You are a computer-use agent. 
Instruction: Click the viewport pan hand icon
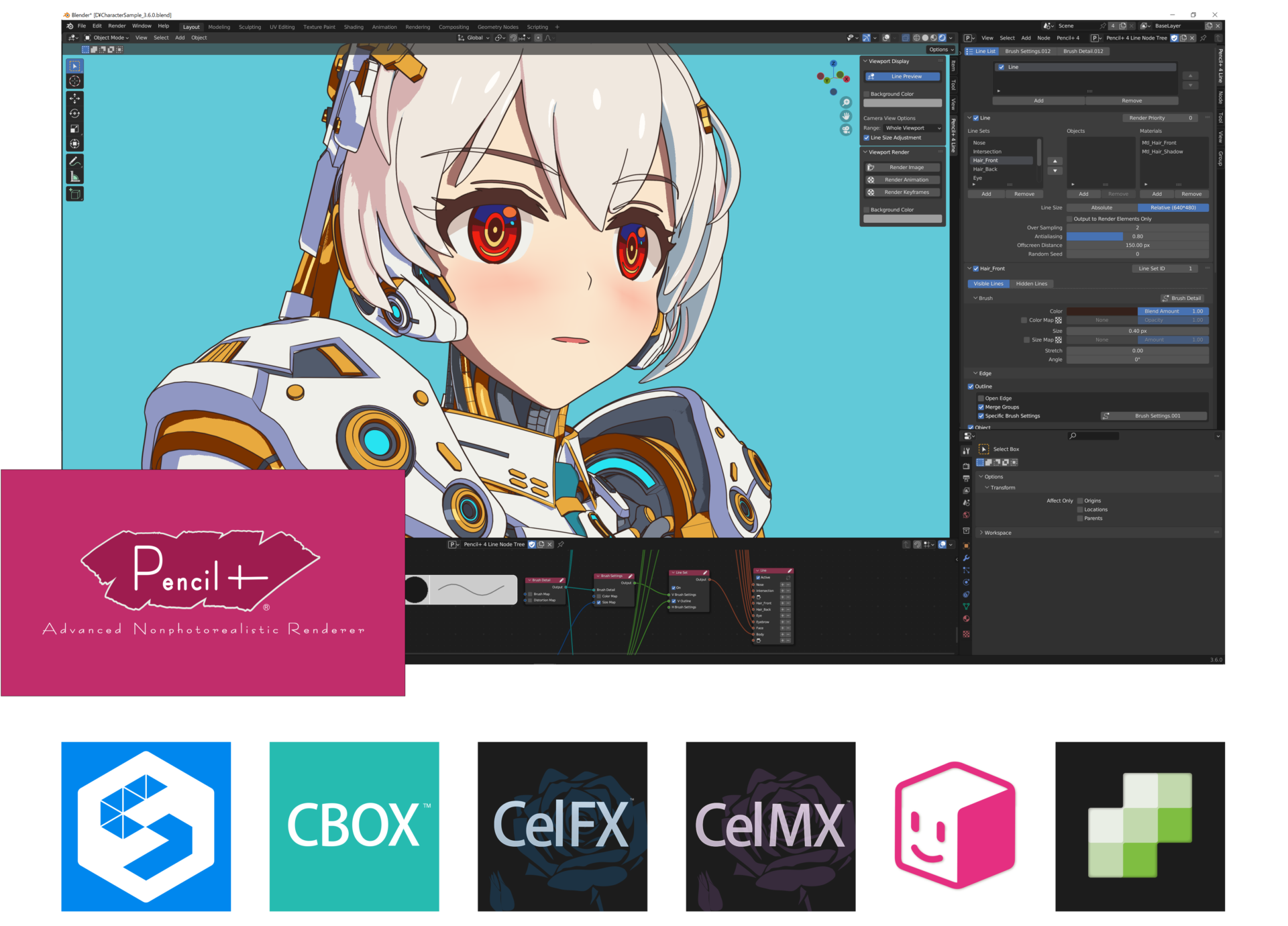click(846, 116)
